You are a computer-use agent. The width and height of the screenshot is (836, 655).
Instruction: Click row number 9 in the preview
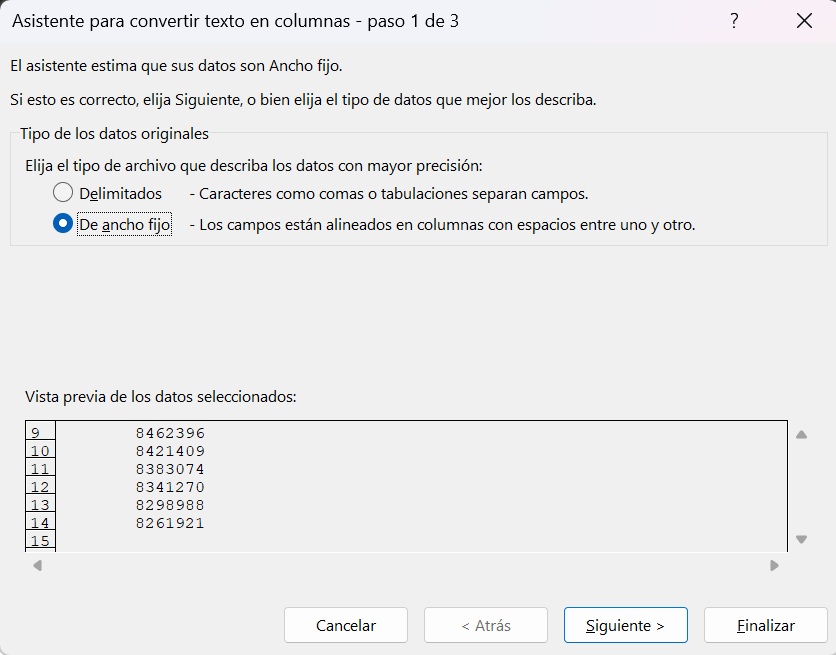point(36,433)
